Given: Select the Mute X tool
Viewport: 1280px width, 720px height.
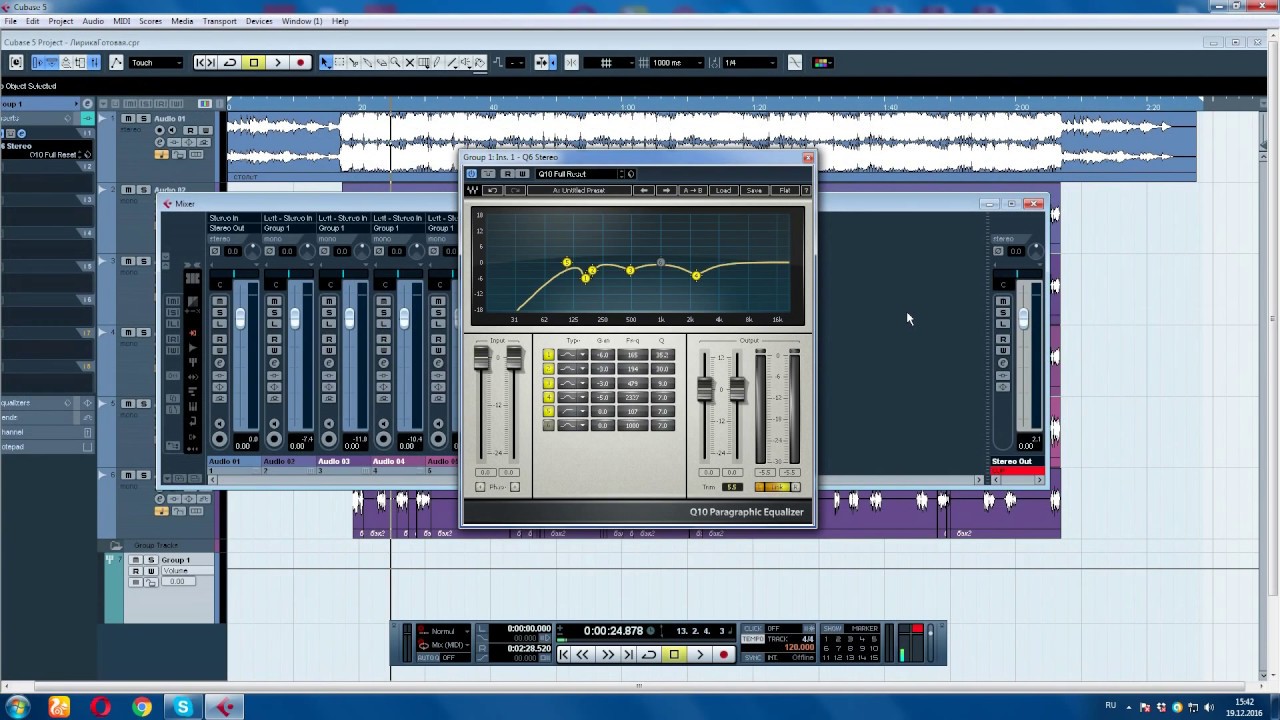Looking at the screenshot, I should [x=409, y=62].
